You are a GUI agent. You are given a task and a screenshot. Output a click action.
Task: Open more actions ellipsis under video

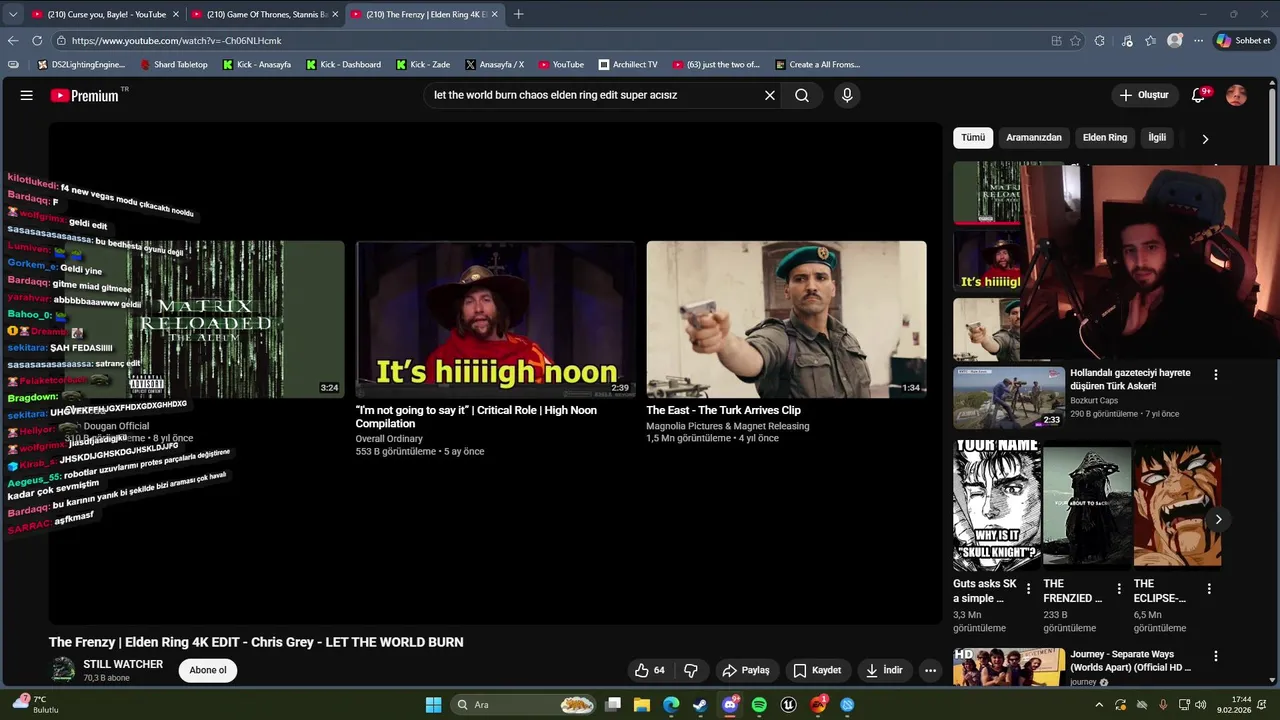[x=930, y=670]
